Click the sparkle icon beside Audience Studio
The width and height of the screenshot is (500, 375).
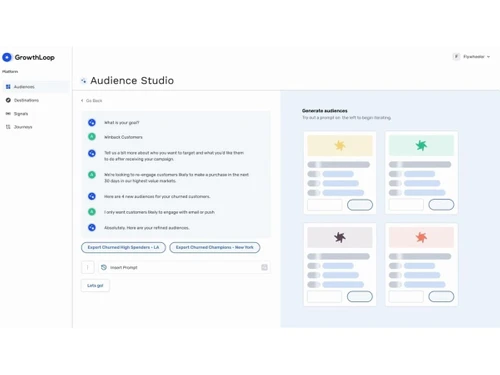[x=83, y=81]
